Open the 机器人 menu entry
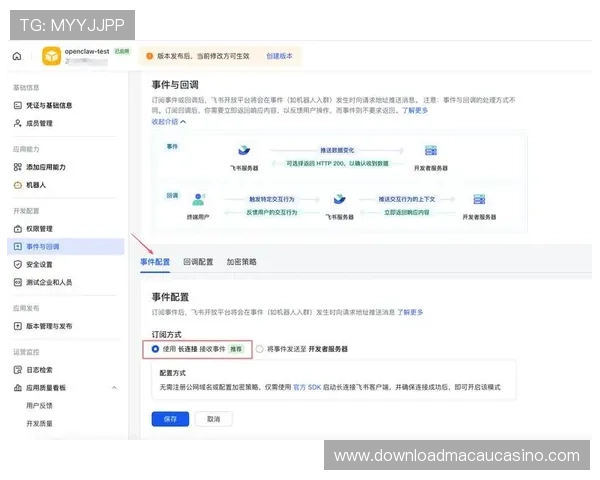This screenshot has height=480, width=600. pyautogui.click(x=36, y=185)
